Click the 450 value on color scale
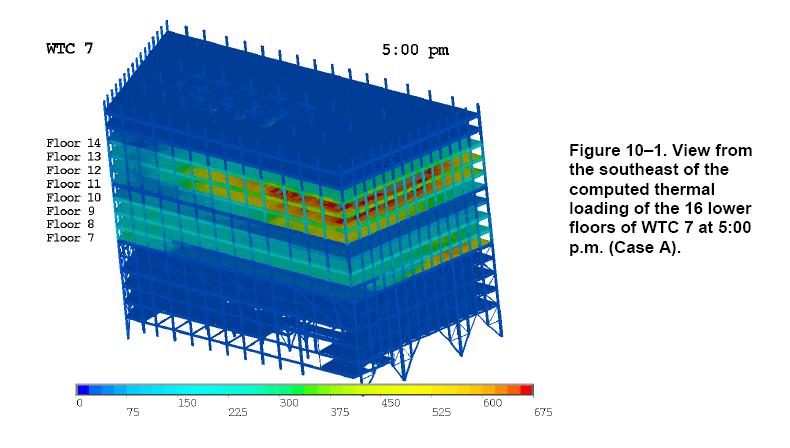 [x=390, y=403]
